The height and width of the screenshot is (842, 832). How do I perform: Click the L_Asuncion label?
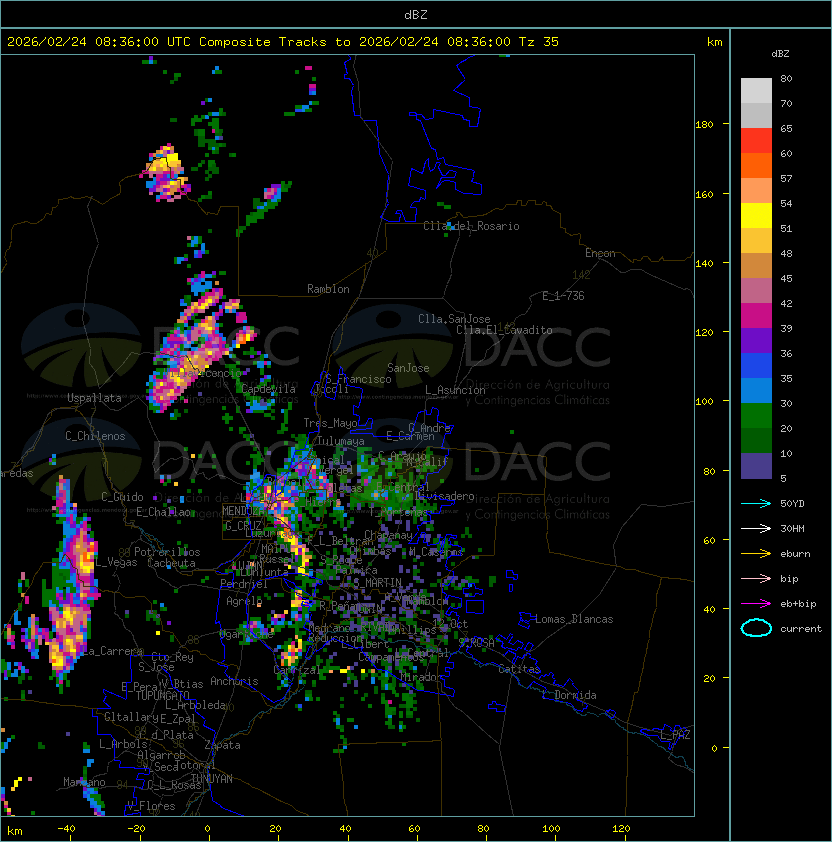[x=455, y=390]
